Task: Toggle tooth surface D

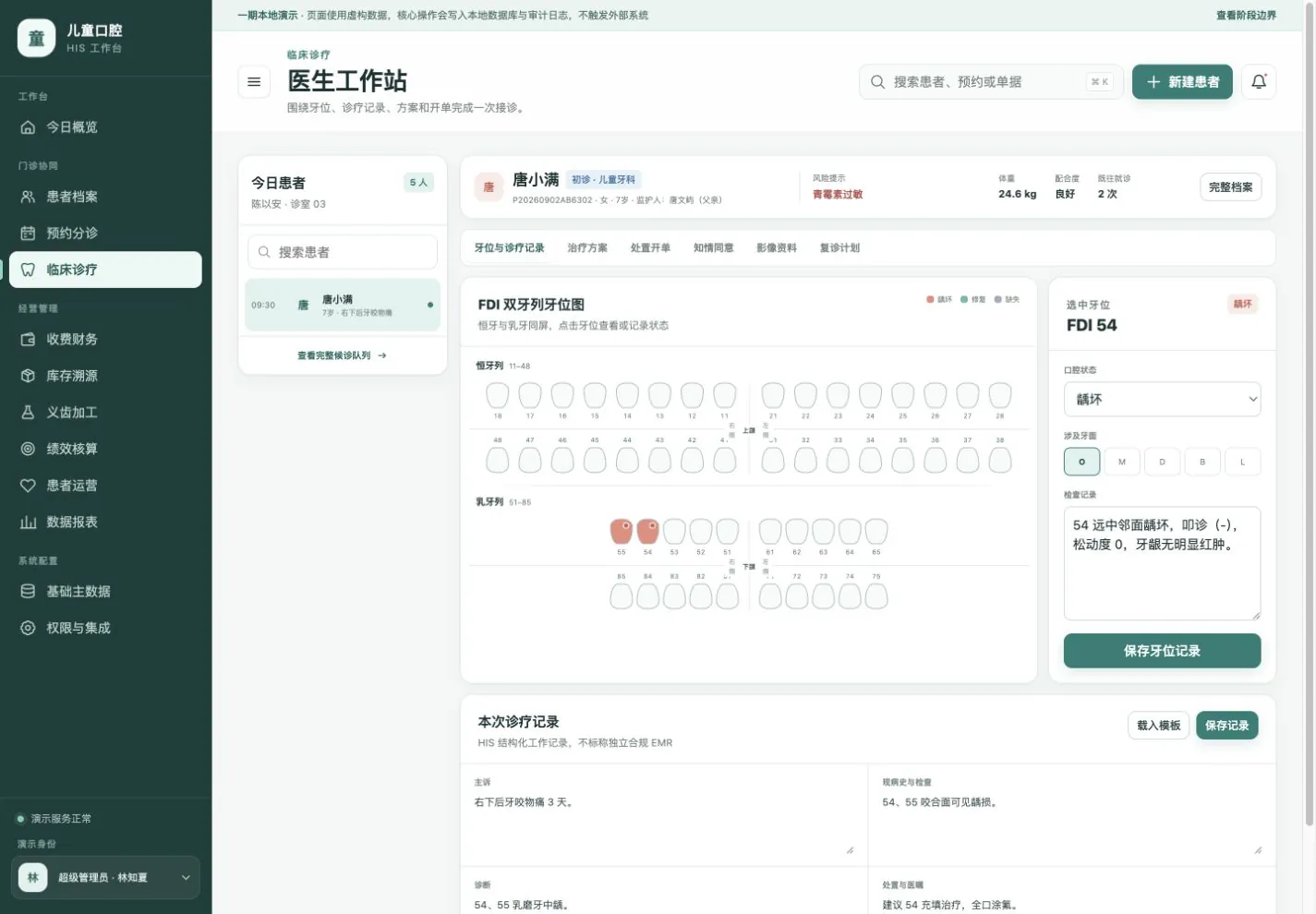Action: pyautogui.click(x=1162, y=462)
